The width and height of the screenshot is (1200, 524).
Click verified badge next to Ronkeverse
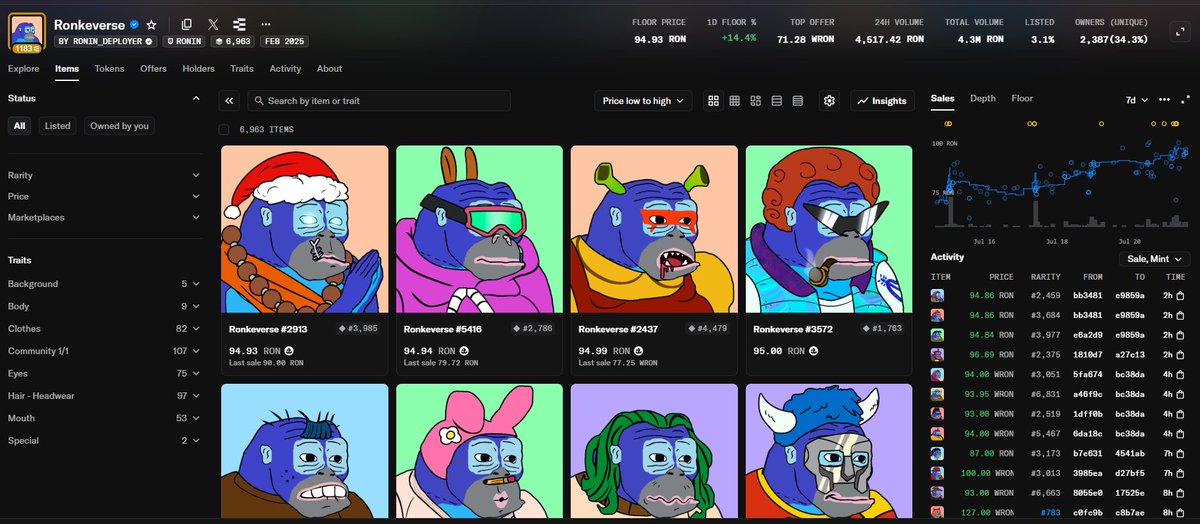click(x=135, y=23)
